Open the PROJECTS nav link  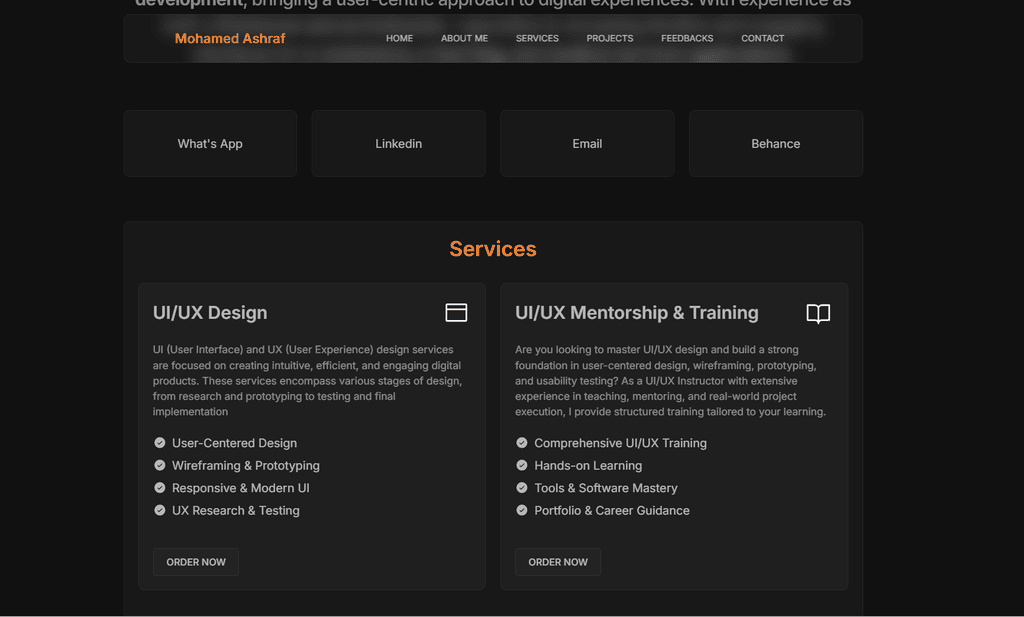click(x=609, y=39)
